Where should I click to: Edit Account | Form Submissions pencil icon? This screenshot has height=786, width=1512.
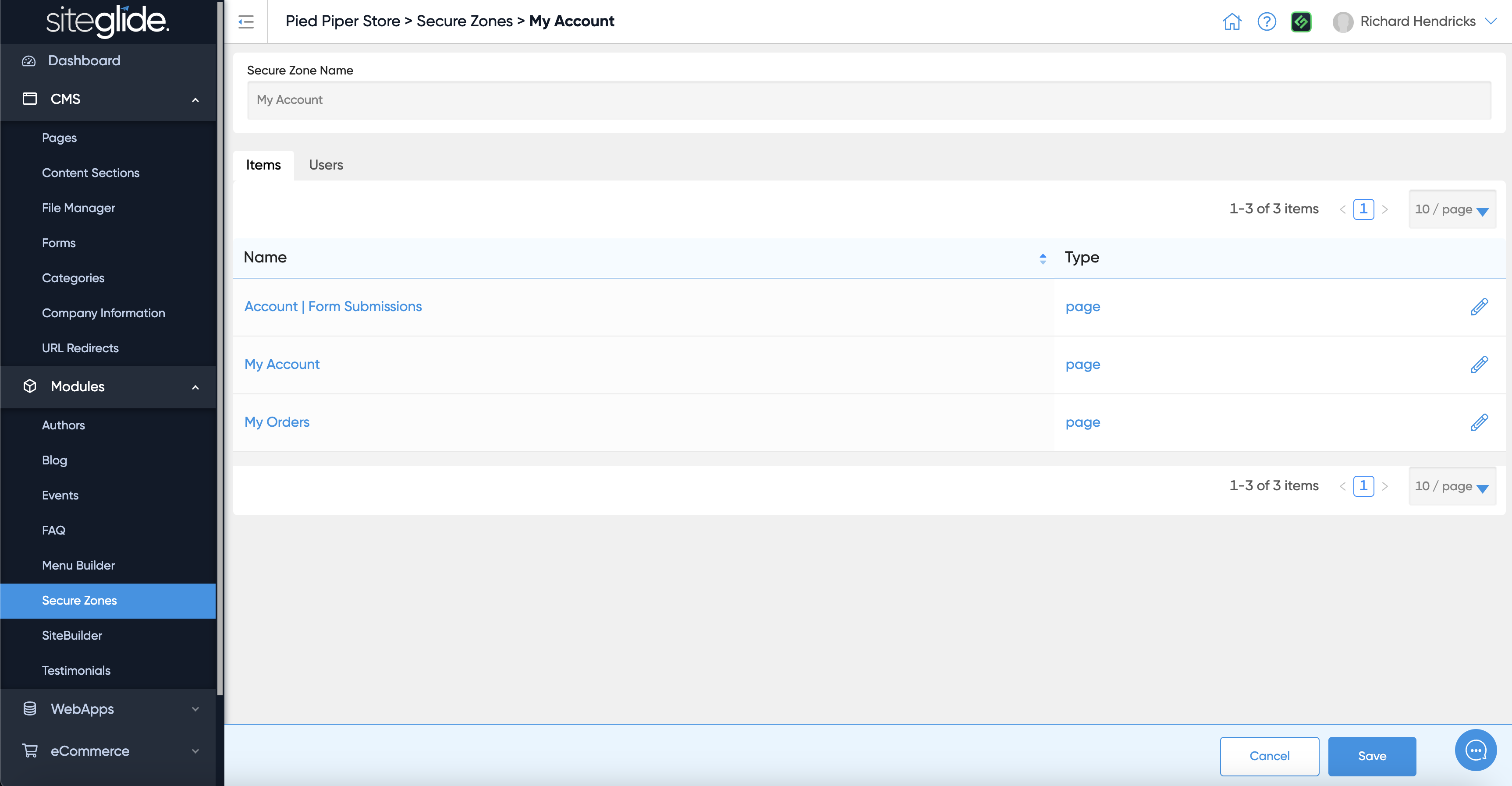click(x=1479, y=306)
